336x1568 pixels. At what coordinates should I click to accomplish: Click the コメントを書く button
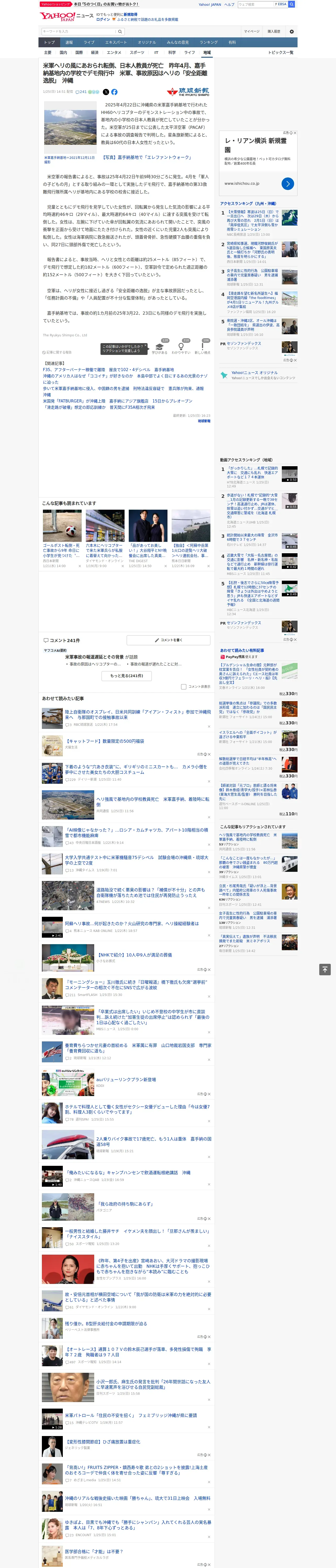click(x=168, y=640)
